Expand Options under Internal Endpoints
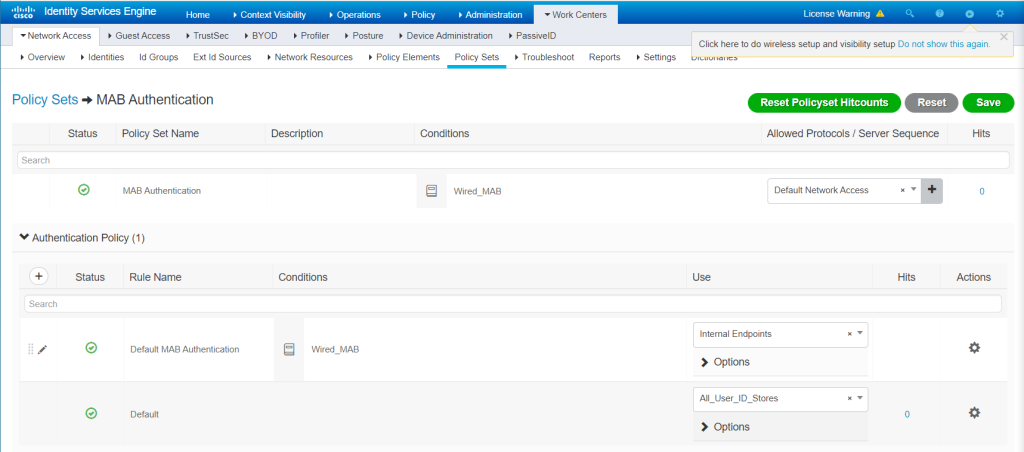 [x=725, y=362]
